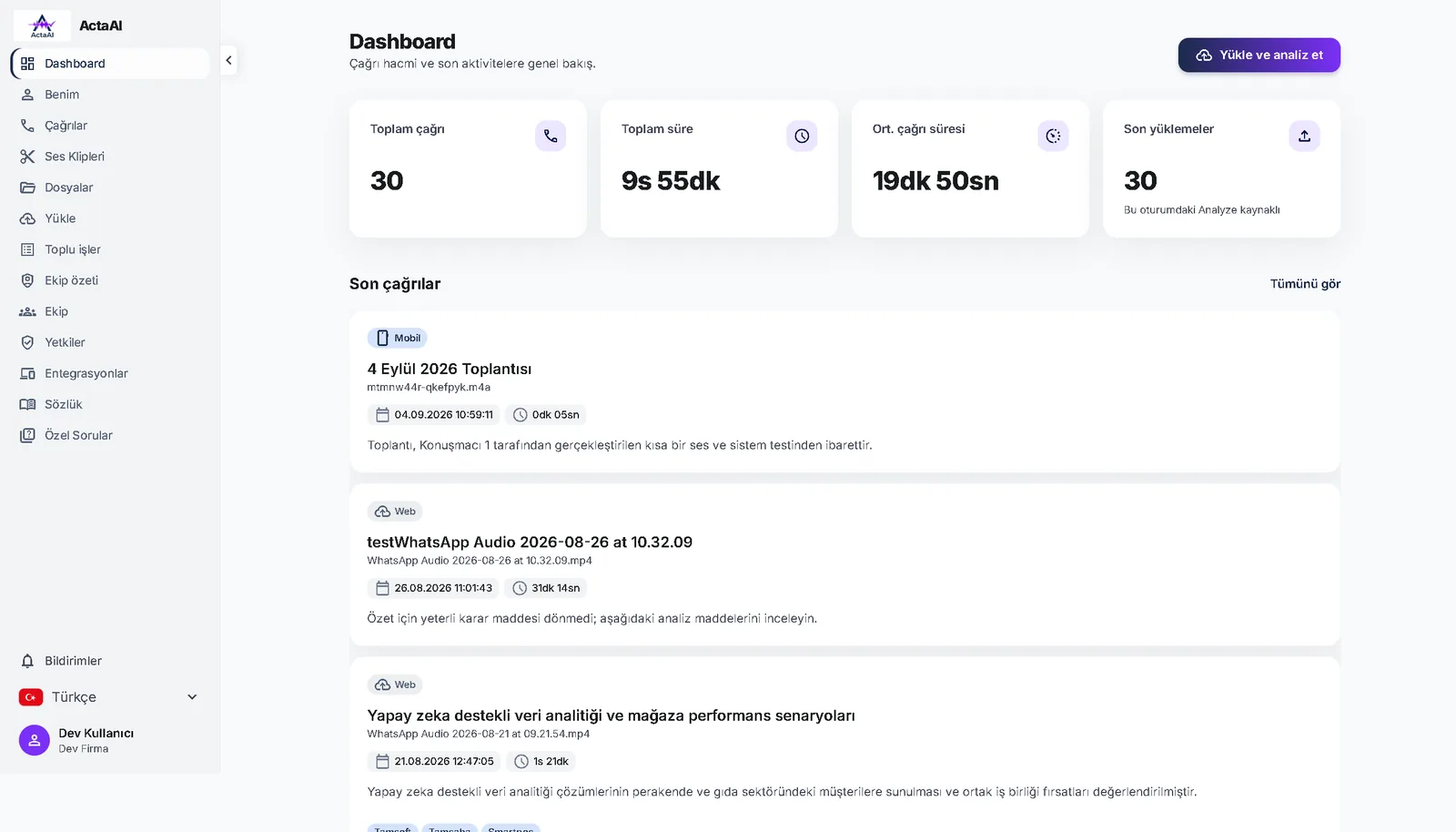Click the Entegrasyonlar devices icon

click(27, 373)
